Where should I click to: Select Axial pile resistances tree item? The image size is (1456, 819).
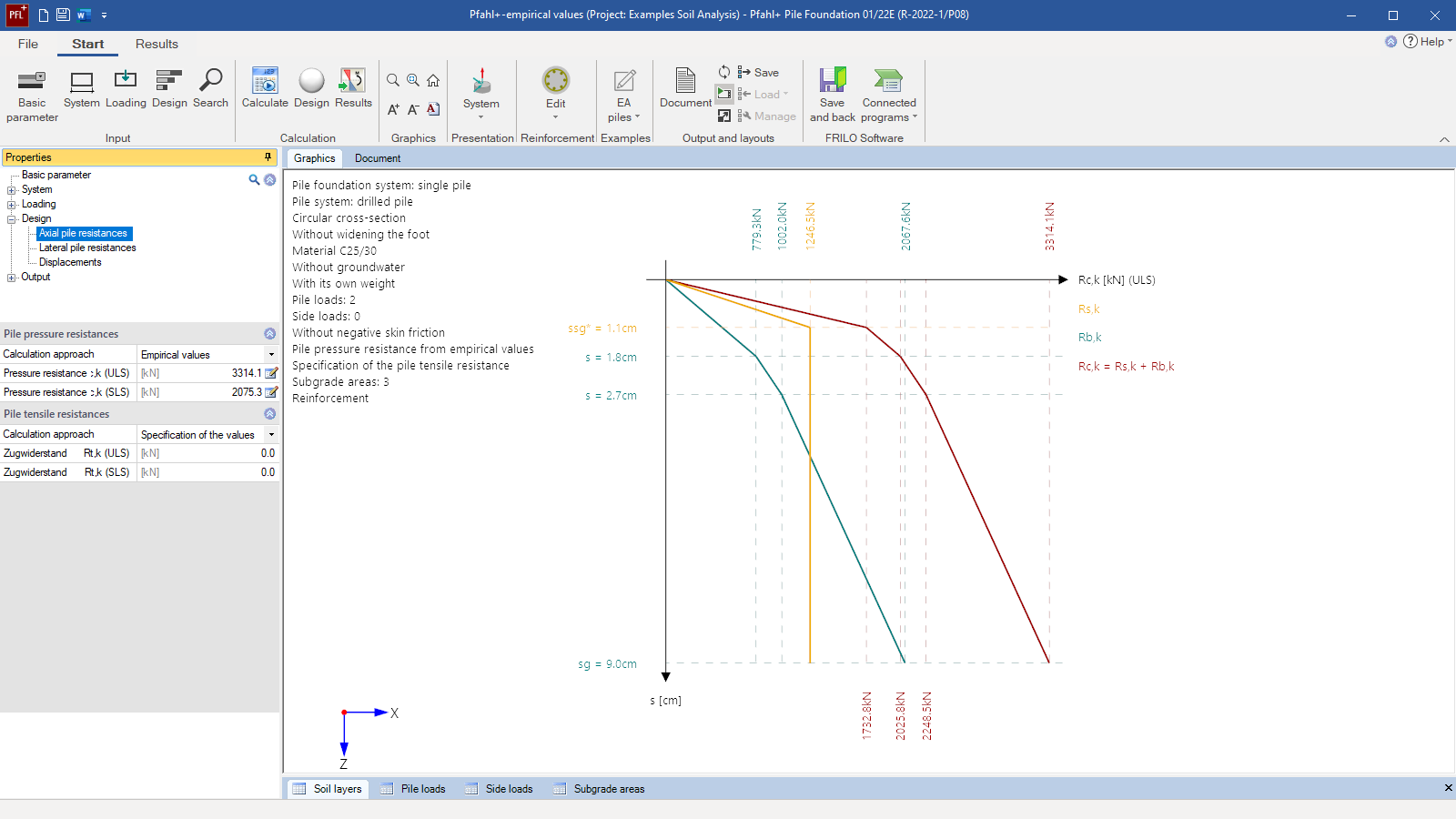83,233
